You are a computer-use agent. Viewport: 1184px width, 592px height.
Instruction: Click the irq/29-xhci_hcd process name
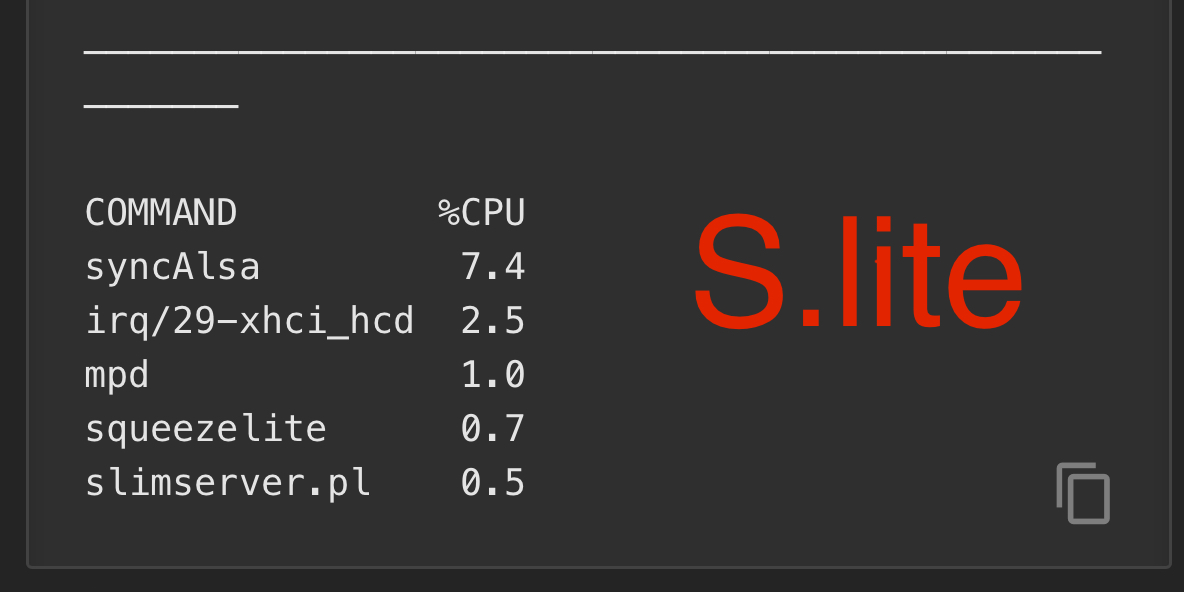(249, 321)
